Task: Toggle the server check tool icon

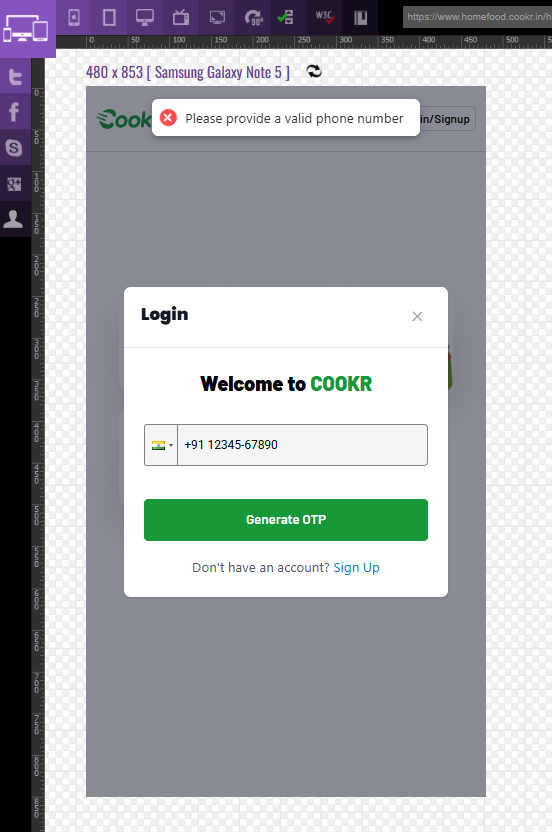Action: tap(288, 18)
